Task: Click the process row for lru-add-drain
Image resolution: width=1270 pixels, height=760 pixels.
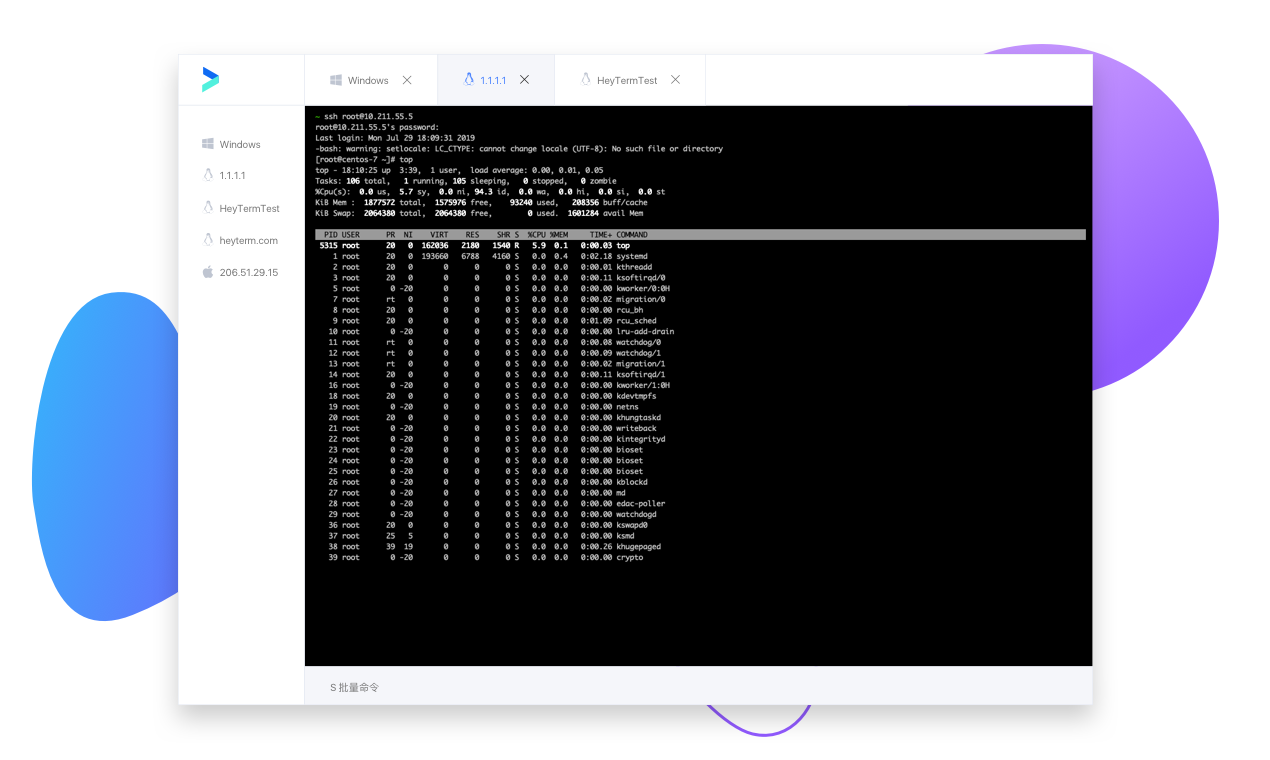Action: pos(495,331)
